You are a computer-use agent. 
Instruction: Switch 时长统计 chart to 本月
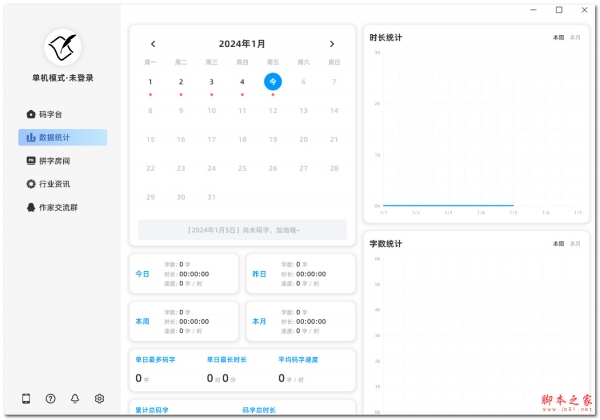coord(575,37)
